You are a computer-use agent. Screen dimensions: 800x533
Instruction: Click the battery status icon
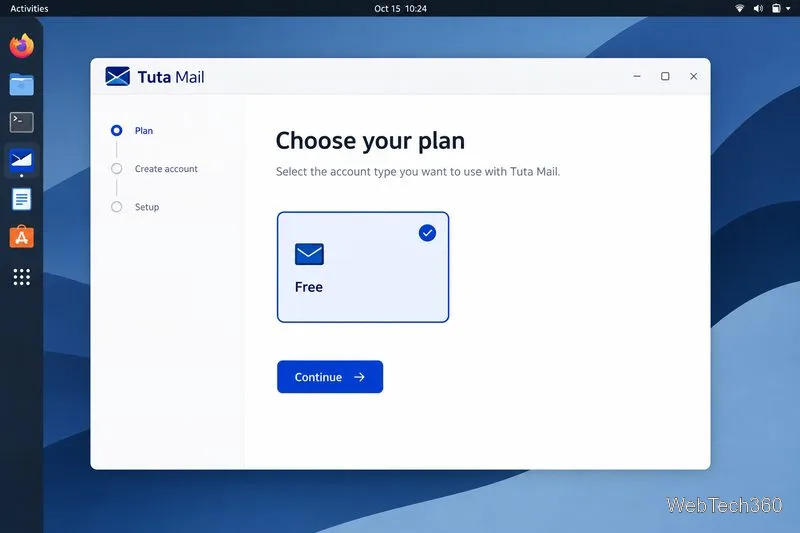point(776,8)
